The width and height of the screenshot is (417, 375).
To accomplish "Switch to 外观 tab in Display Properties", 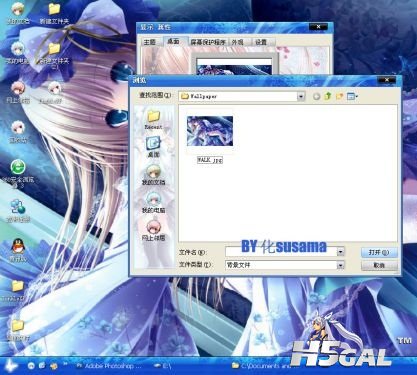I will pos(238,42).
